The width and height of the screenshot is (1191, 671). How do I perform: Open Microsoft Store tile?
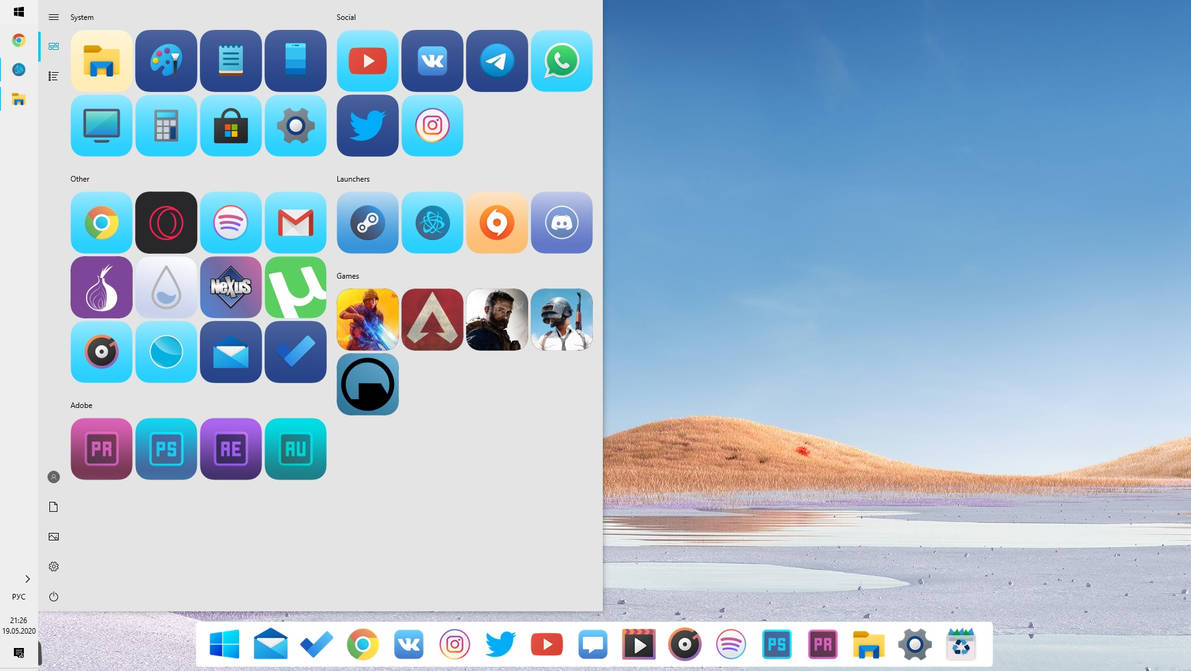(231, 125)
